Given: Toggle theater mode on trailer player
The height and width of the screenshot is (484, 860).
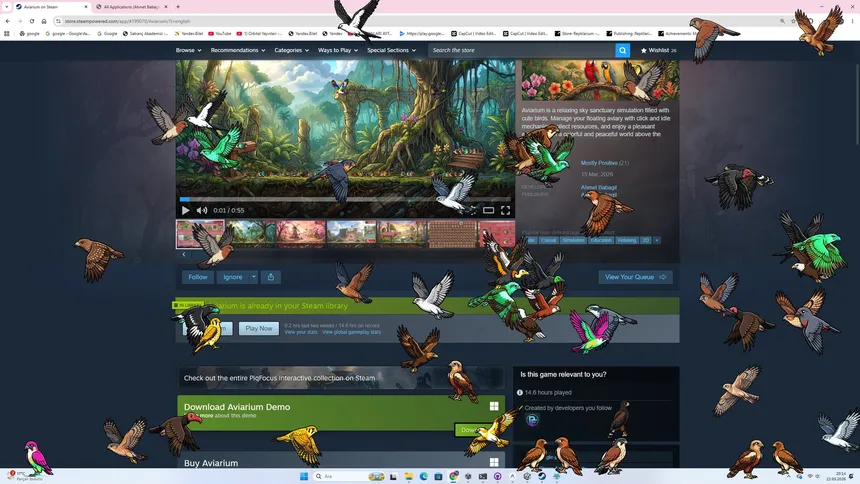Looking at the screenshot, I should [488, 210].
